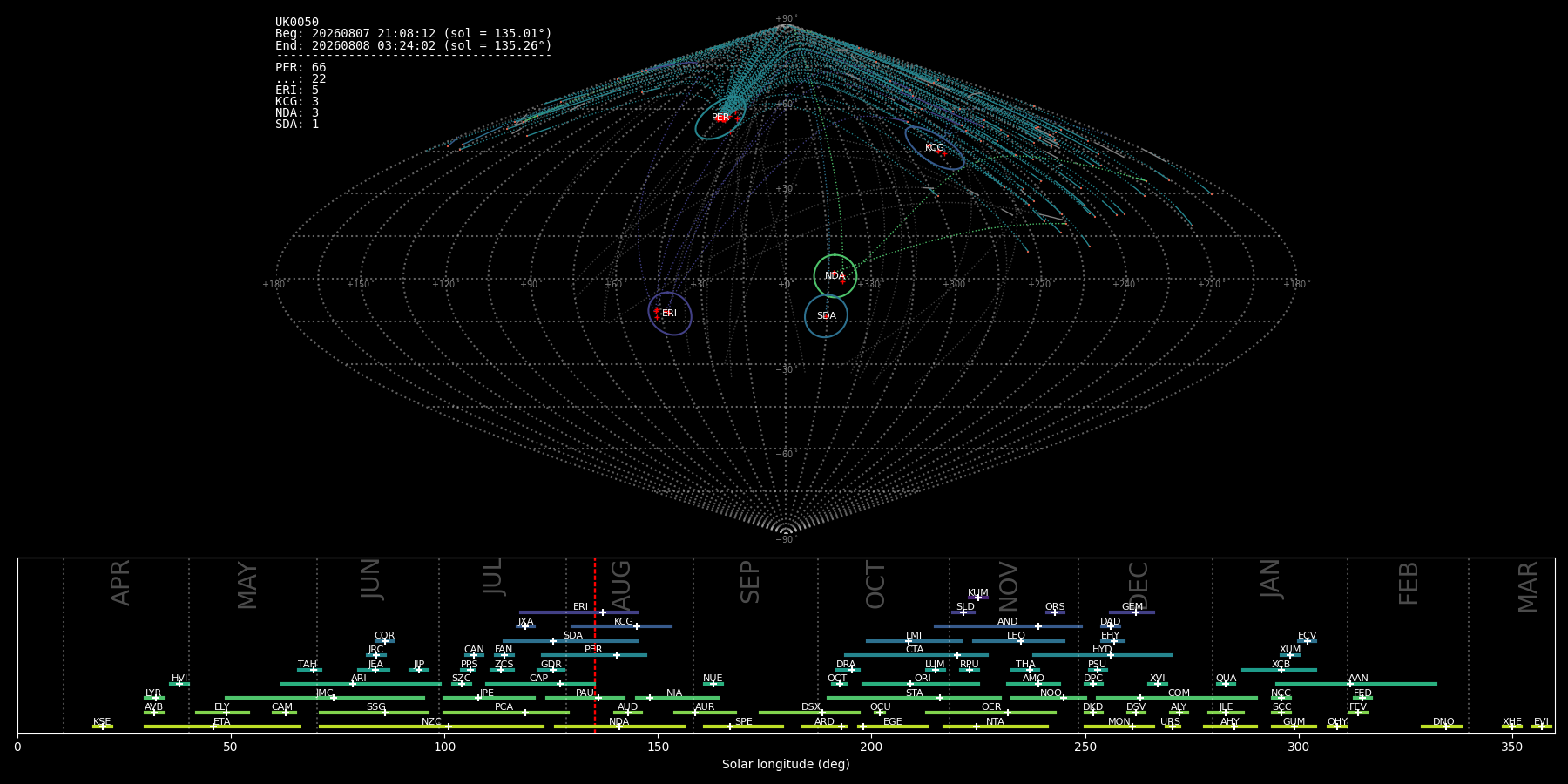Click the GEM shower peak marker
Image resolution: width=1568 pixels, height=784 pixels.
[x=1136, y=612]
